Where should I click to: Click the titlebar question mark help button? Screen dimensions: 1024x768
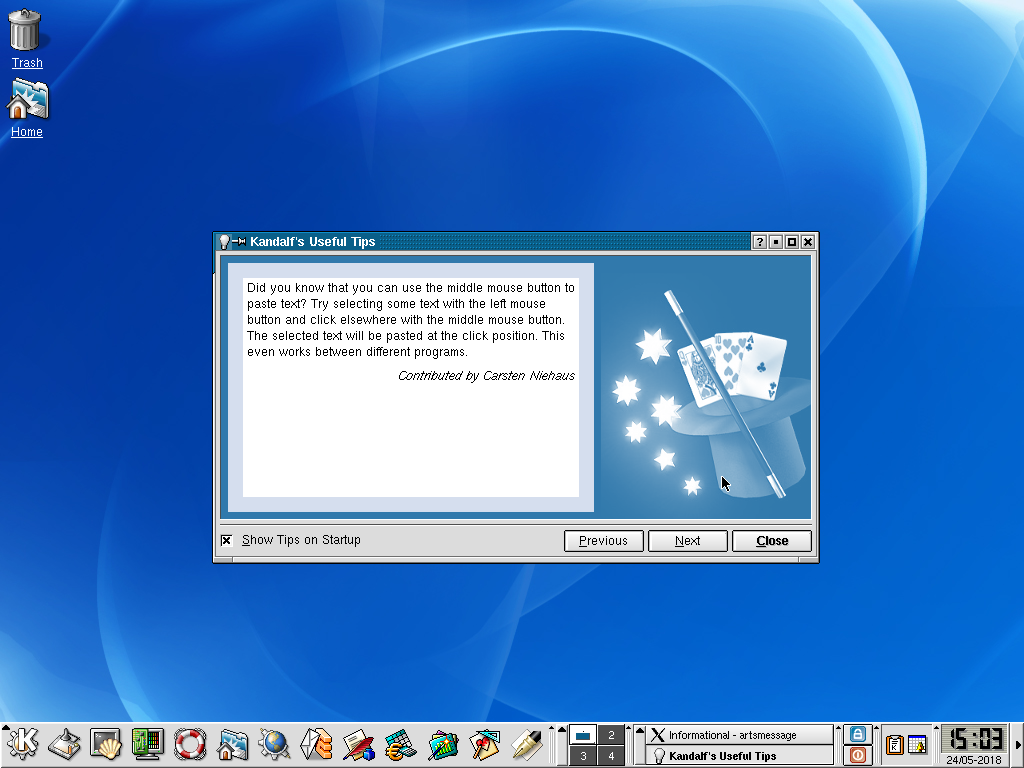pos(759,242)
